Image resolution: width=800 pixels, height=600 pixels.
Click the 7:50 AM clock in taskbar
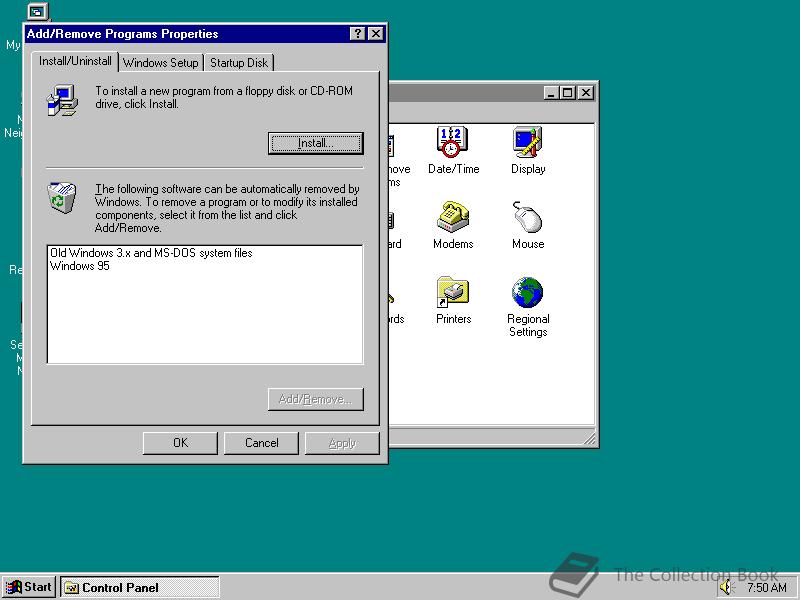766,588
